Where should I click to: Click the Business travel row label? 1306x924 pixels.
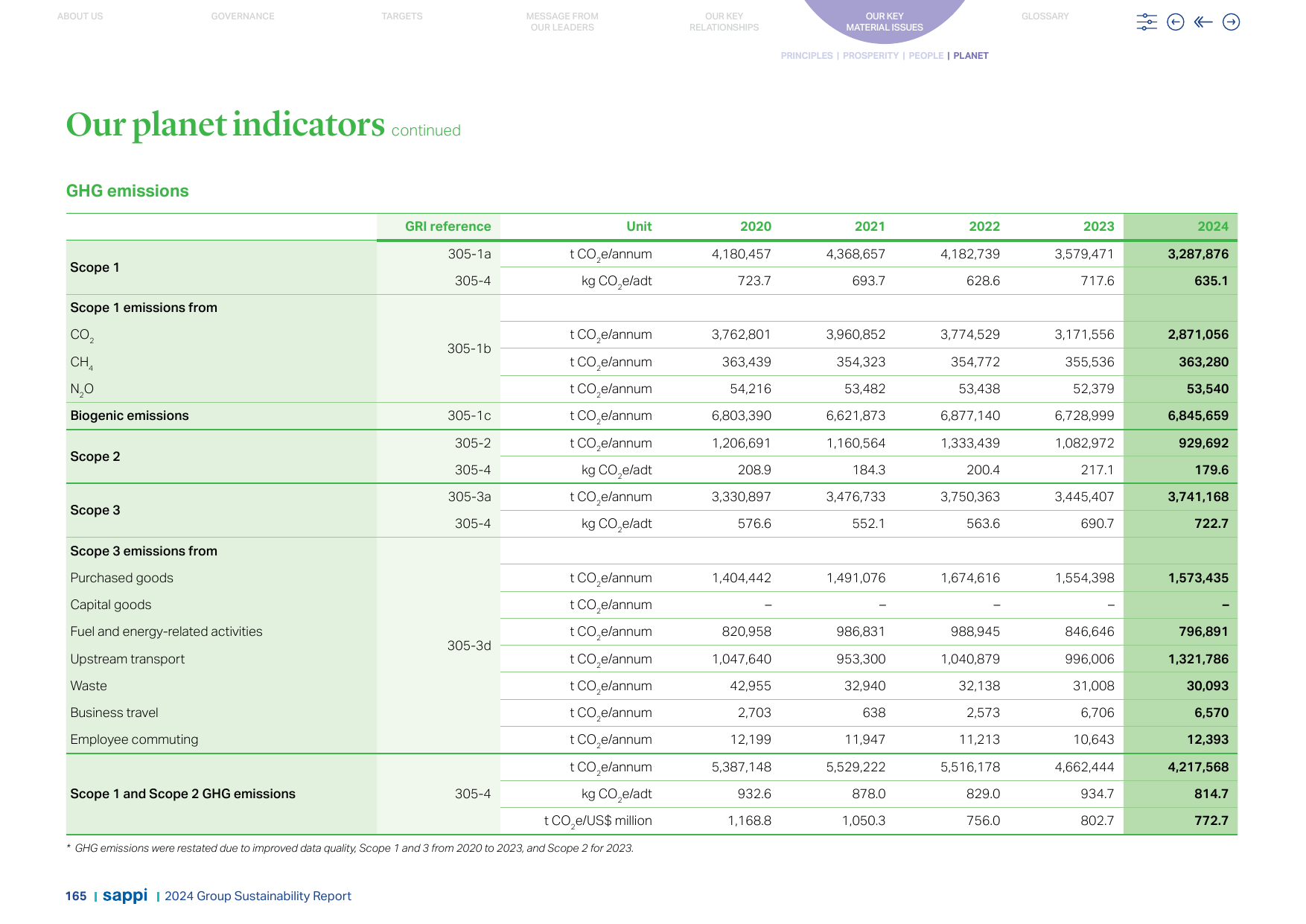pos(114,713)
